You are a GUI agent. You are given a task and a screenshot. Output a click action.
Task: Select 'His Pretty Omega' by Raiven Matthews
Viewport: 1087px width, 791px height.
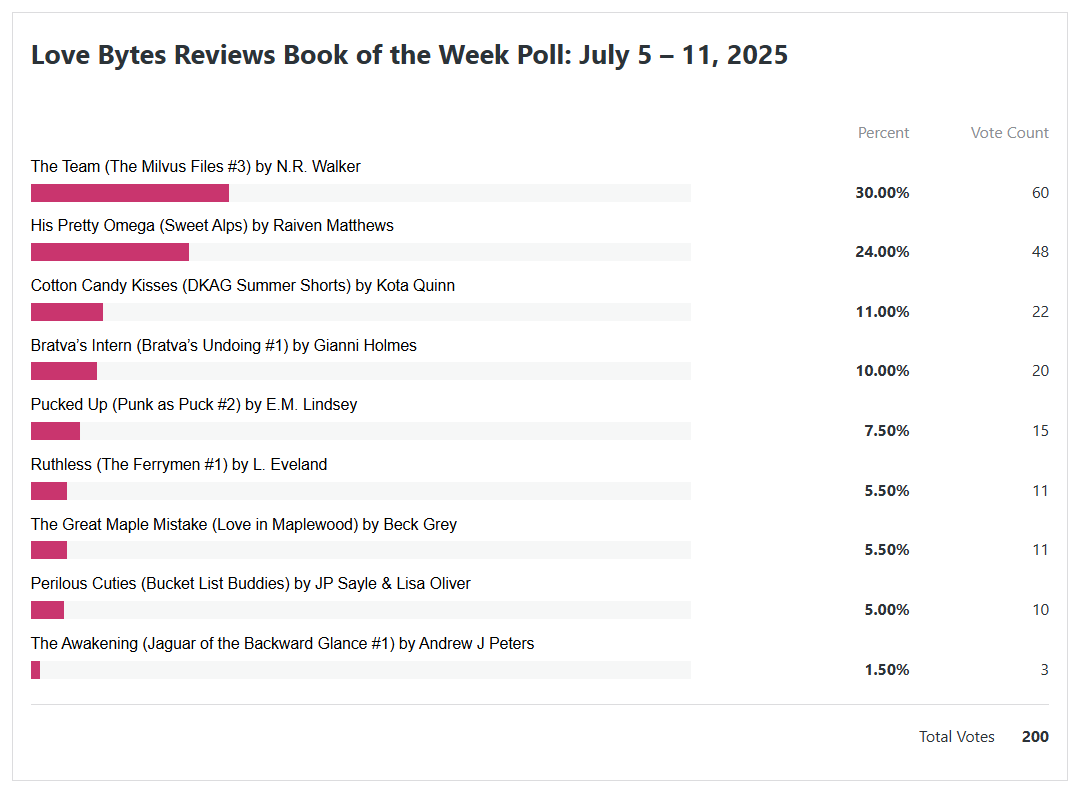(x=212, y=226)
